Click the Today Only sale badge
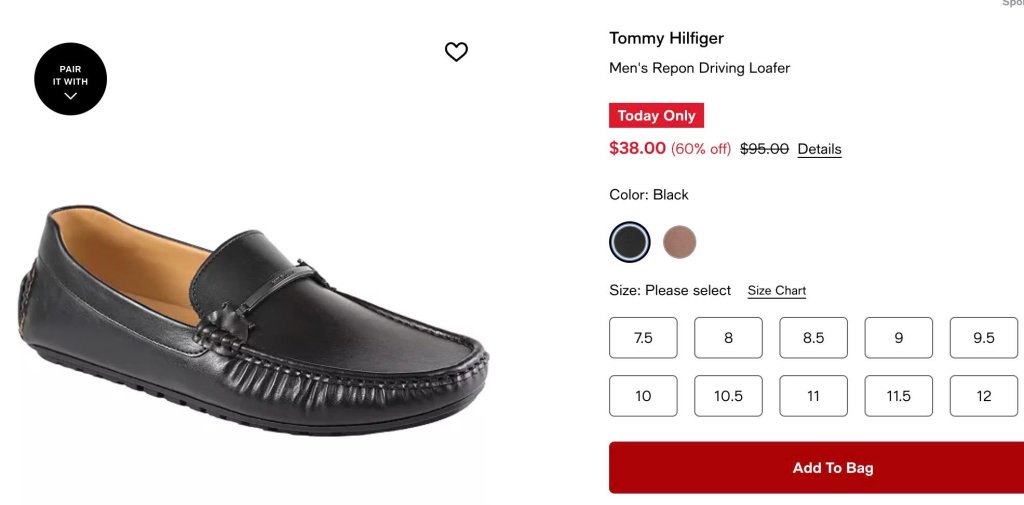Image resolution: width=1024 pixels, height=505 pixels. (x=656, y=116)
